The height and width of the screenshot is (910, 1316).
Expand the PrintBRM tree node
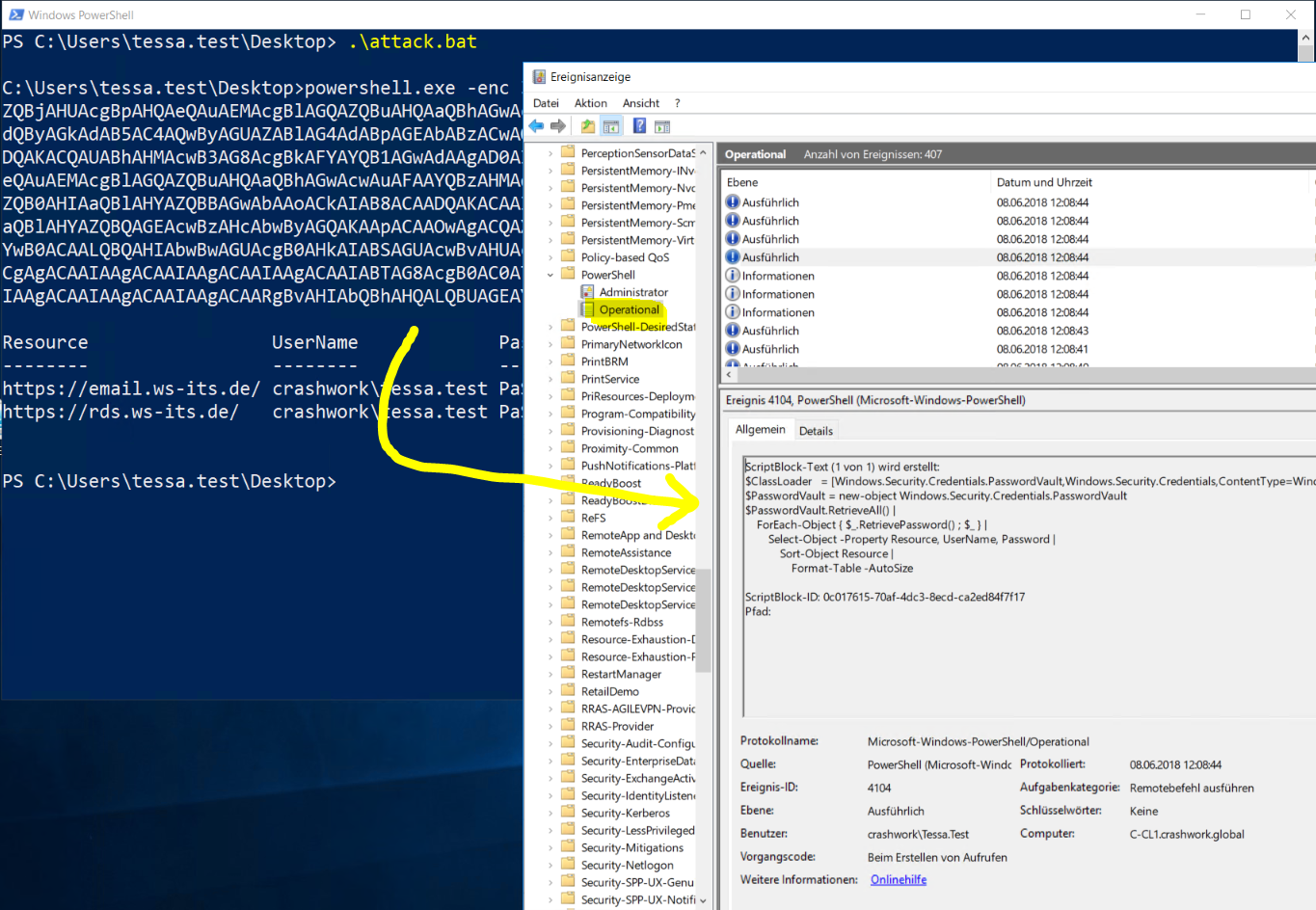[551, 361]
